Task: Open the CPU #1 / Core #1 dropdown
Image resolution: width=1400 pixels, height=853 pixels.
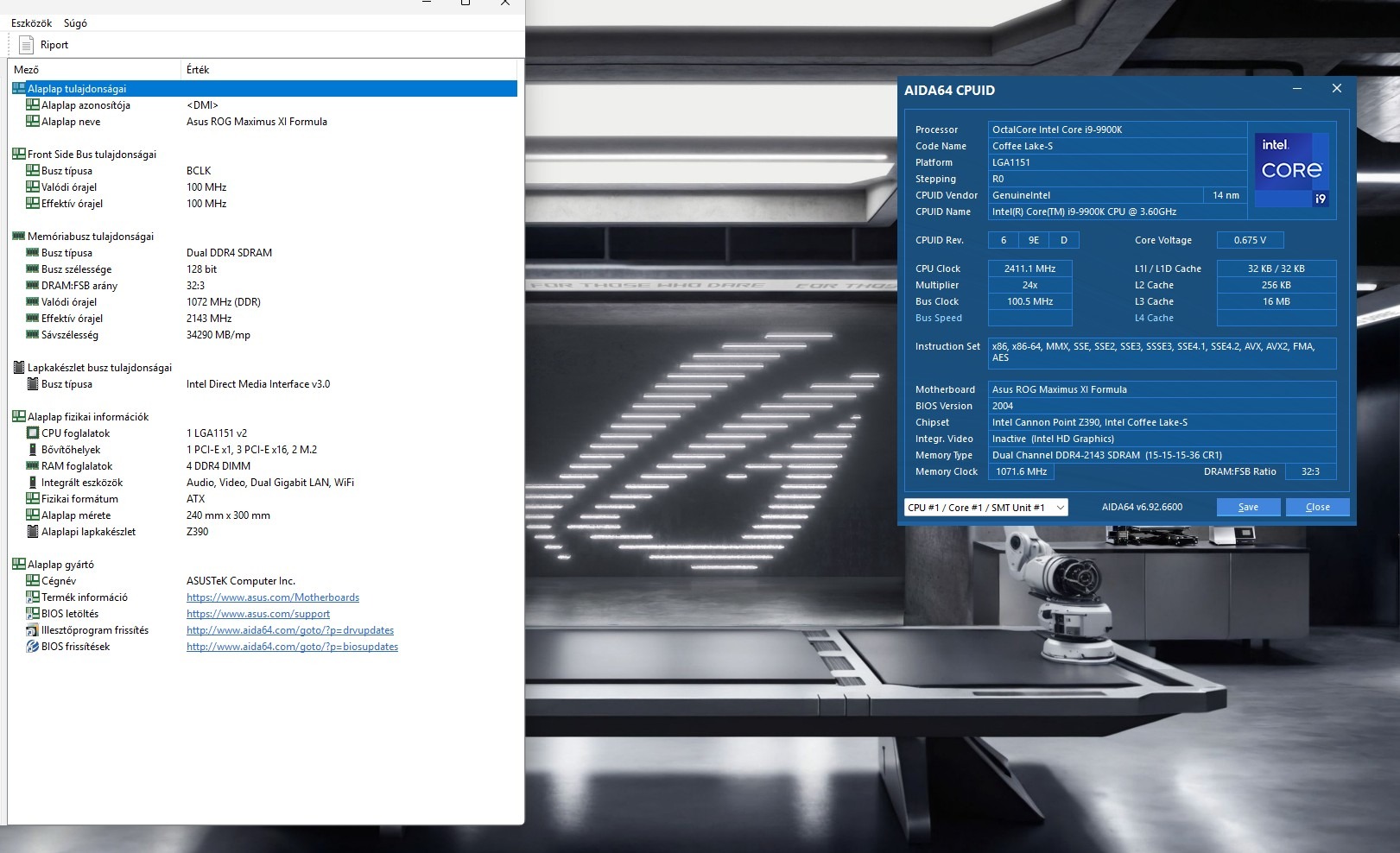Action: [x=985, y=508]
